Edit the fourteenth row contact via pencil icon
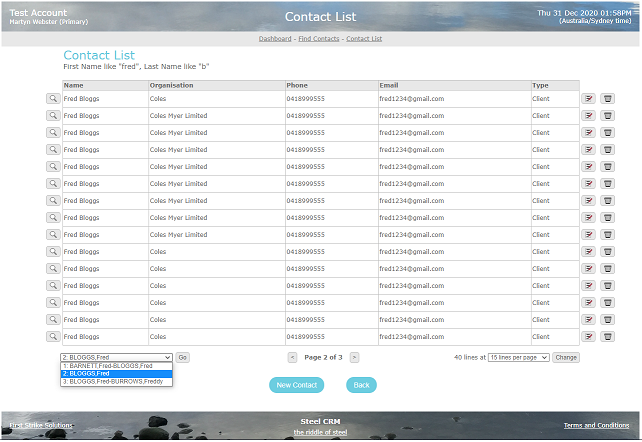Image resolution: width=642 pixels, height=442 pixels. 589,320
